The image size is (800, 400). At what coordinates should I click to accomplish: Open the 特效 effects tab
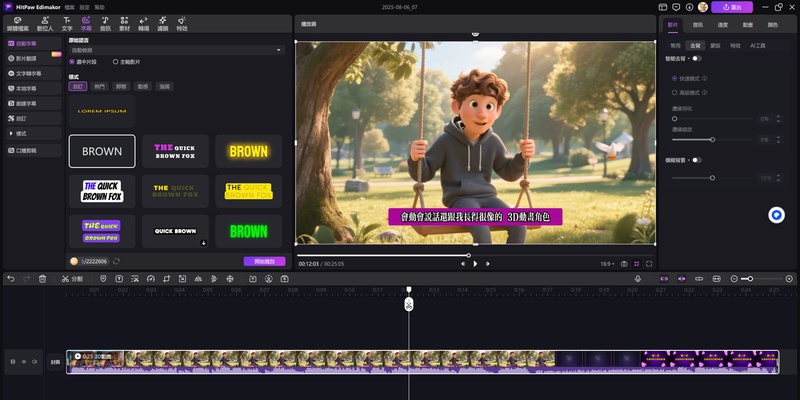[x=182, y=24]
